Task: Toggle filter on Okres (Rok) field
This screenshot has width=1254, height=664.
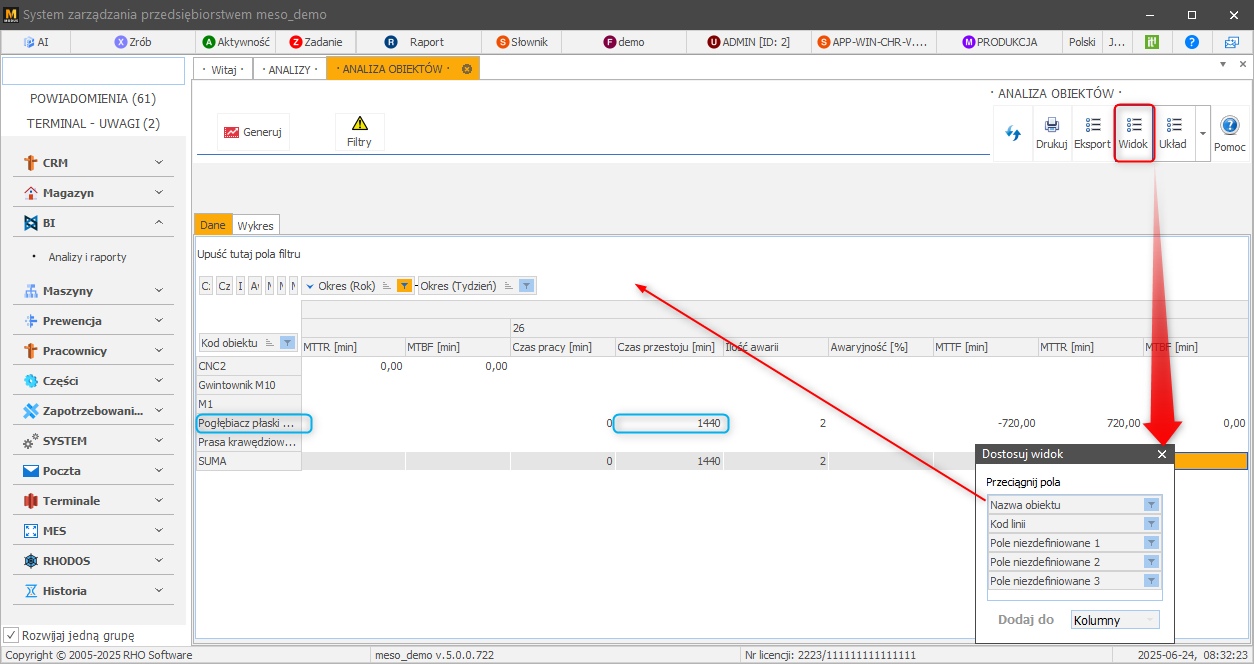Action: (x=404, y=286)
